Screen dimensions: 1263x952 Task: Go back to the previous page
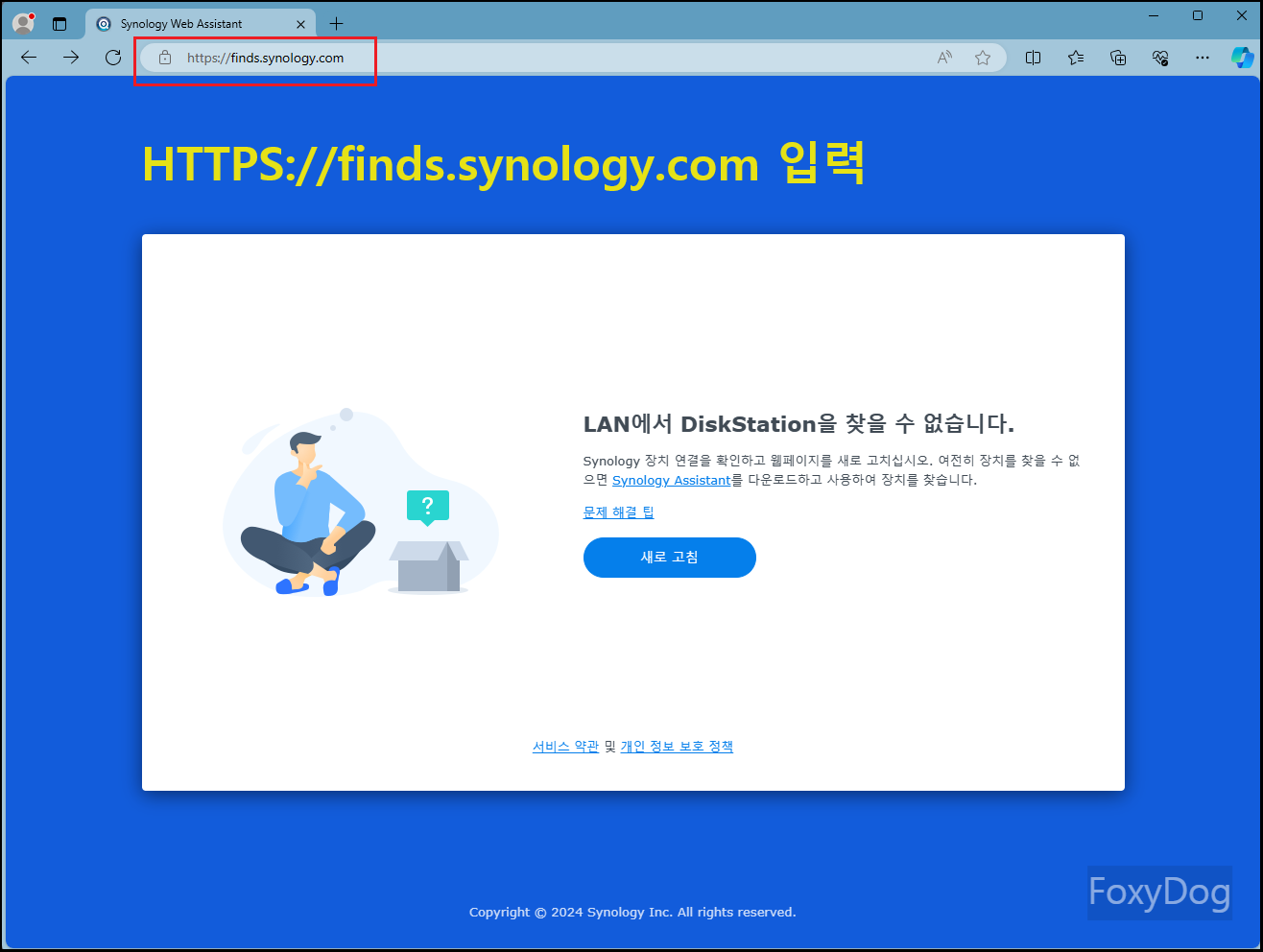pyautogui.click(x=29, y=58)
